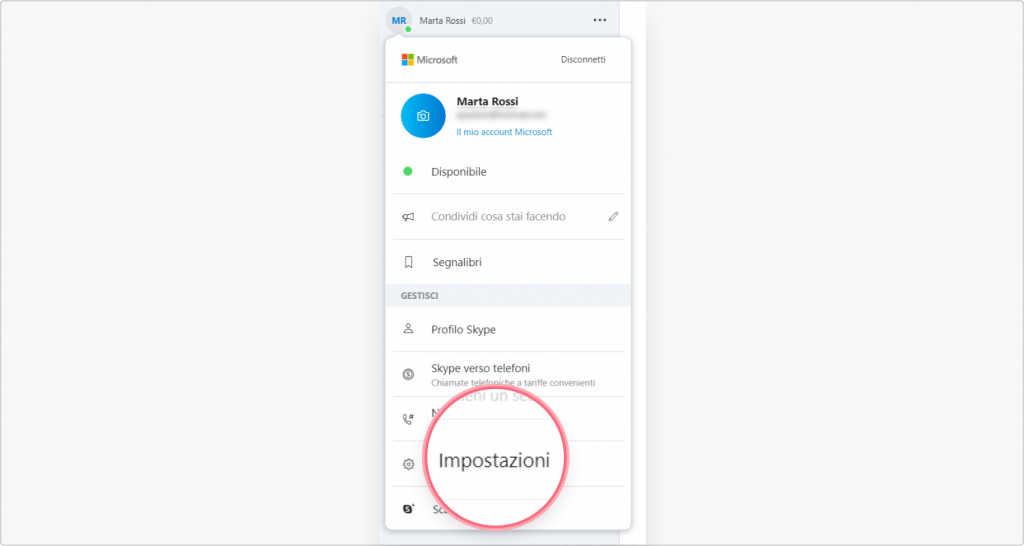Click the megaphone icon

(408, 217)
